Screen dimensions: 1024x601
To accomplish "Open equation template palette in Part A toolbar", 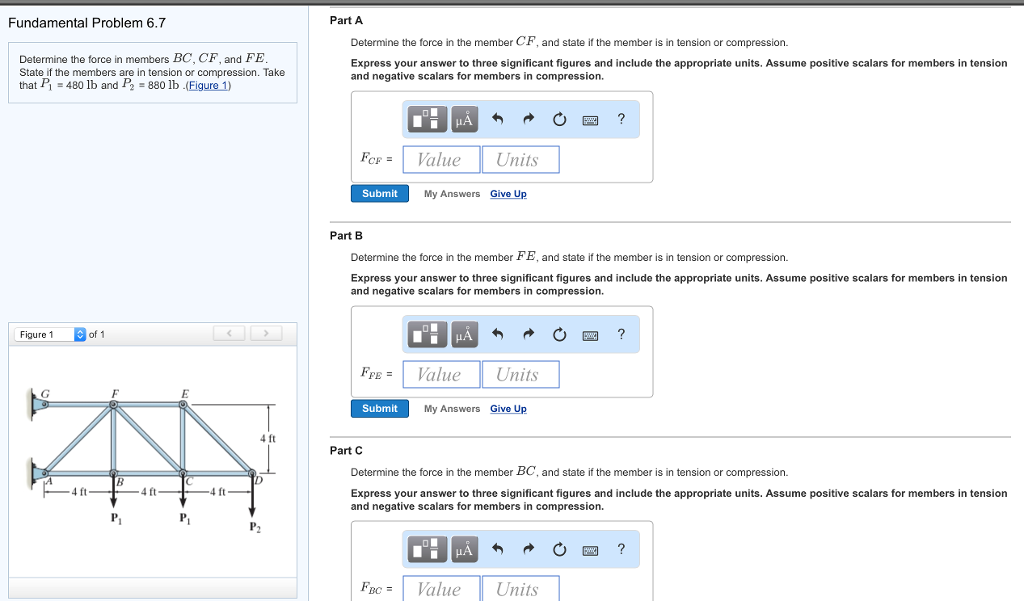I will point(426,119).
